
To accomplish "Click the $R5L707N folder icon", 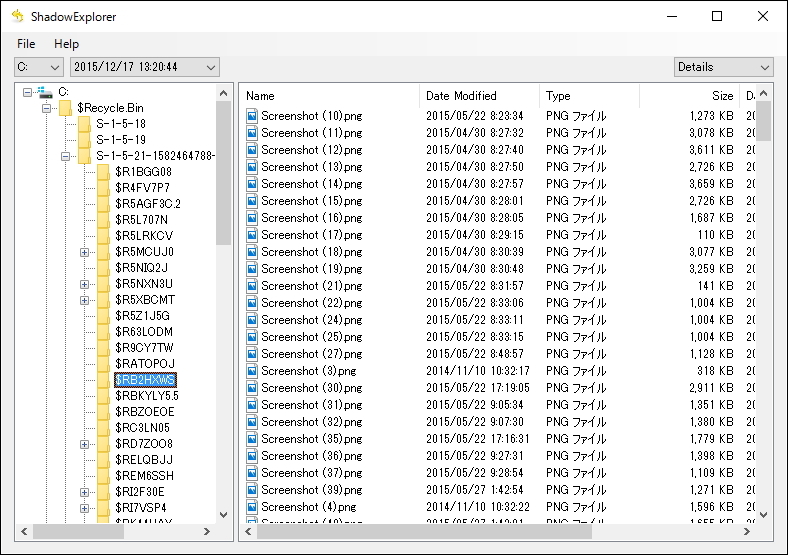I will (104, 220).
